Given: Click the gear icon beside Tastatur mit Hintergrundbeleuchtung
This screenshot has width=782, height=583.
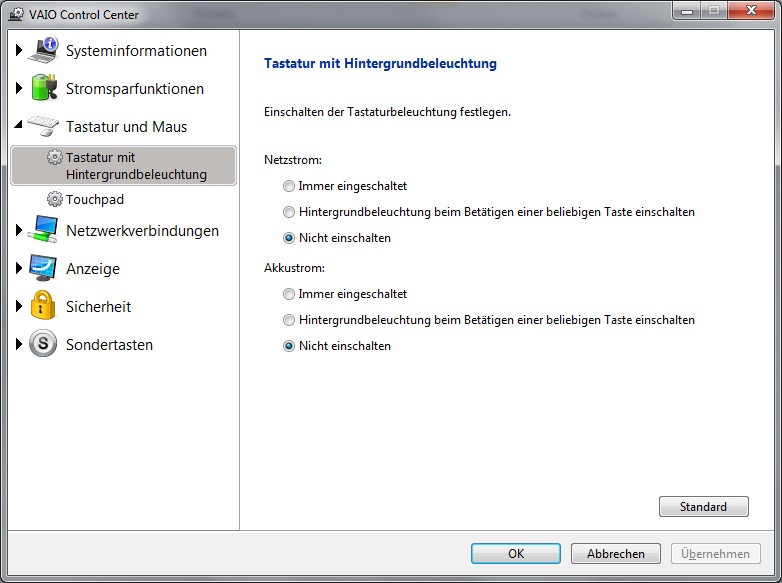Looking at the screenshot, I should pos(55,157).
